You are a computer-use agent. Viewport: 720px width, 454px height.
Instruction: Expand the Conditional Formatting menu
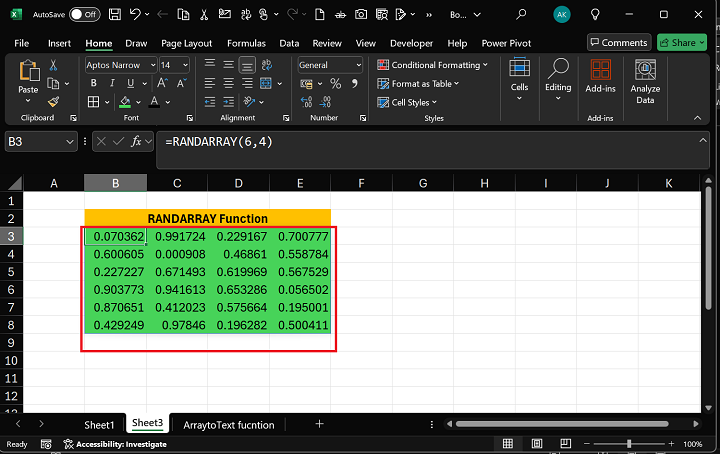tap(433, 65)
